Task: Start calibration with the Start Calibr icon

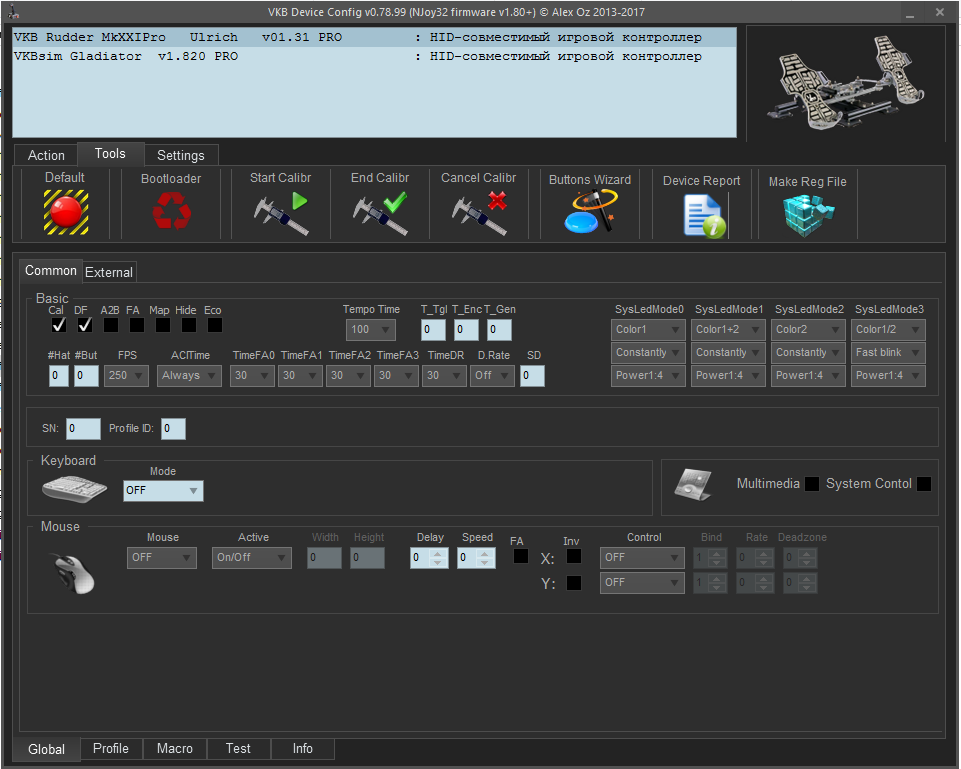Action: pos(281,213)
